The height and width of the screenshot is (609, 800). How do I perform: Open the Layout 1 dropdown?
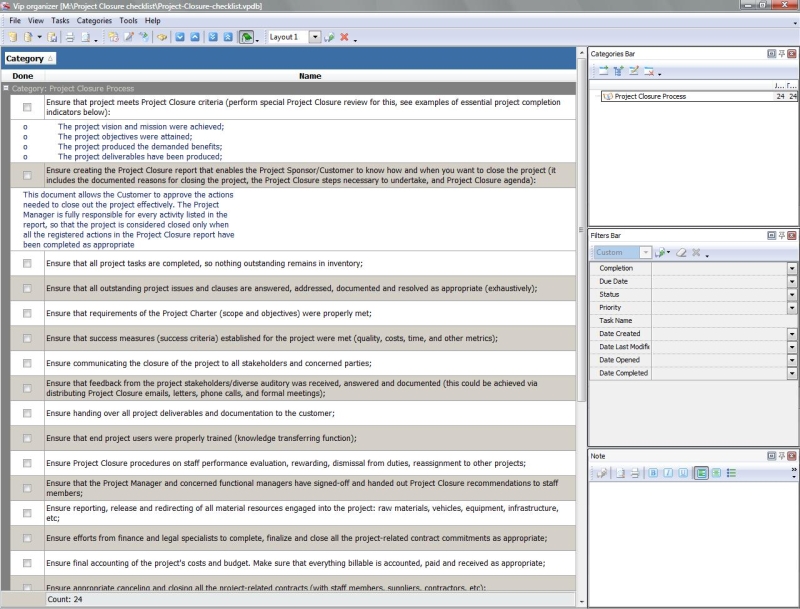(x=315, y=37)
